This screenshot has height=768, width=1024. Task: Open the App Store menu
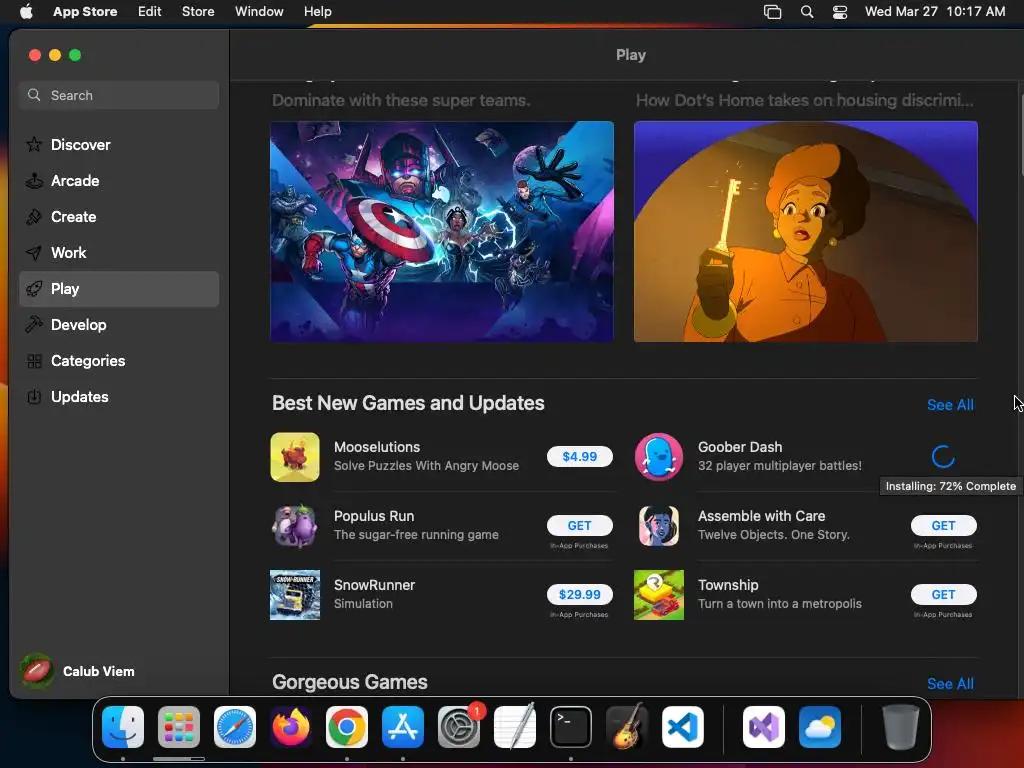coord(85,11)
